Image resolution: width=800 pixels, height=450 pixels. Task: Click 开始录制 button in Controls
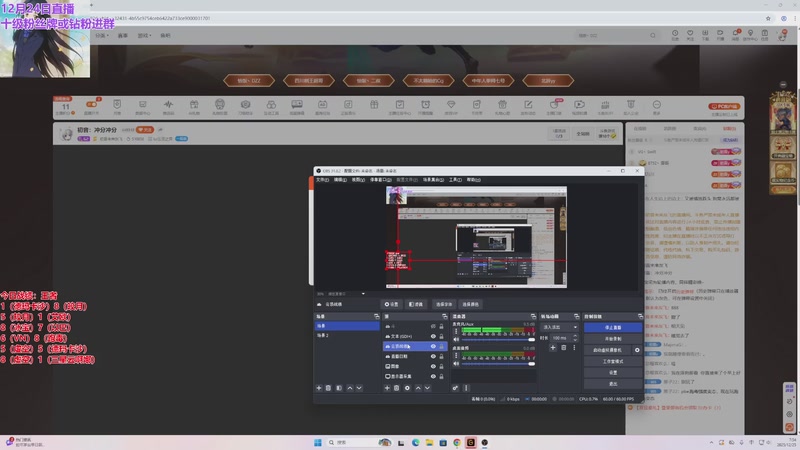(613, 339)
